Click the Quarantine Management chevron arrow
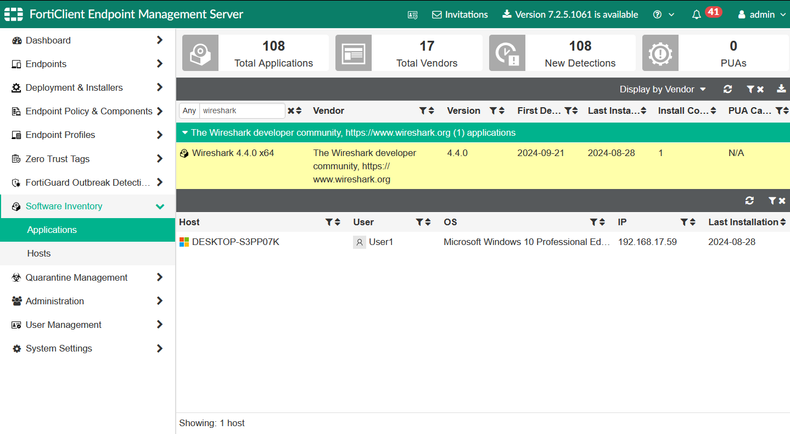This screenshot has height=434, width=790. click(160, 277)
